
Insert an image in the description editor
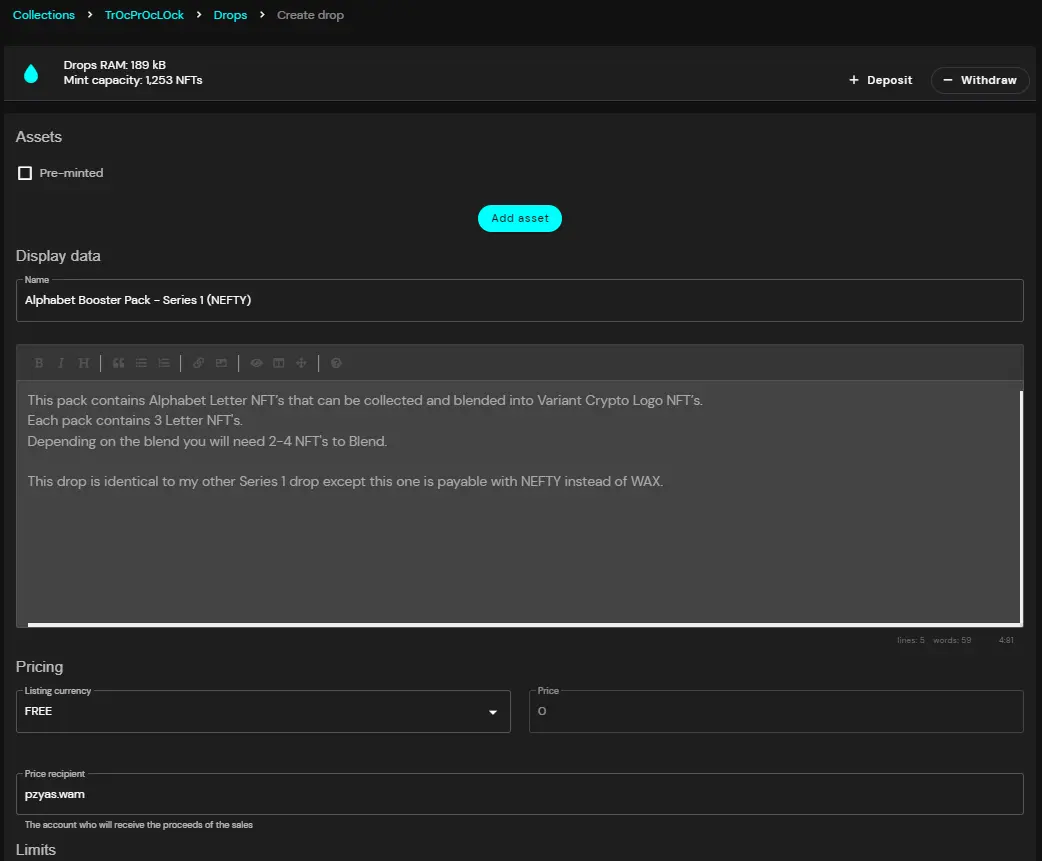(221, 363)
